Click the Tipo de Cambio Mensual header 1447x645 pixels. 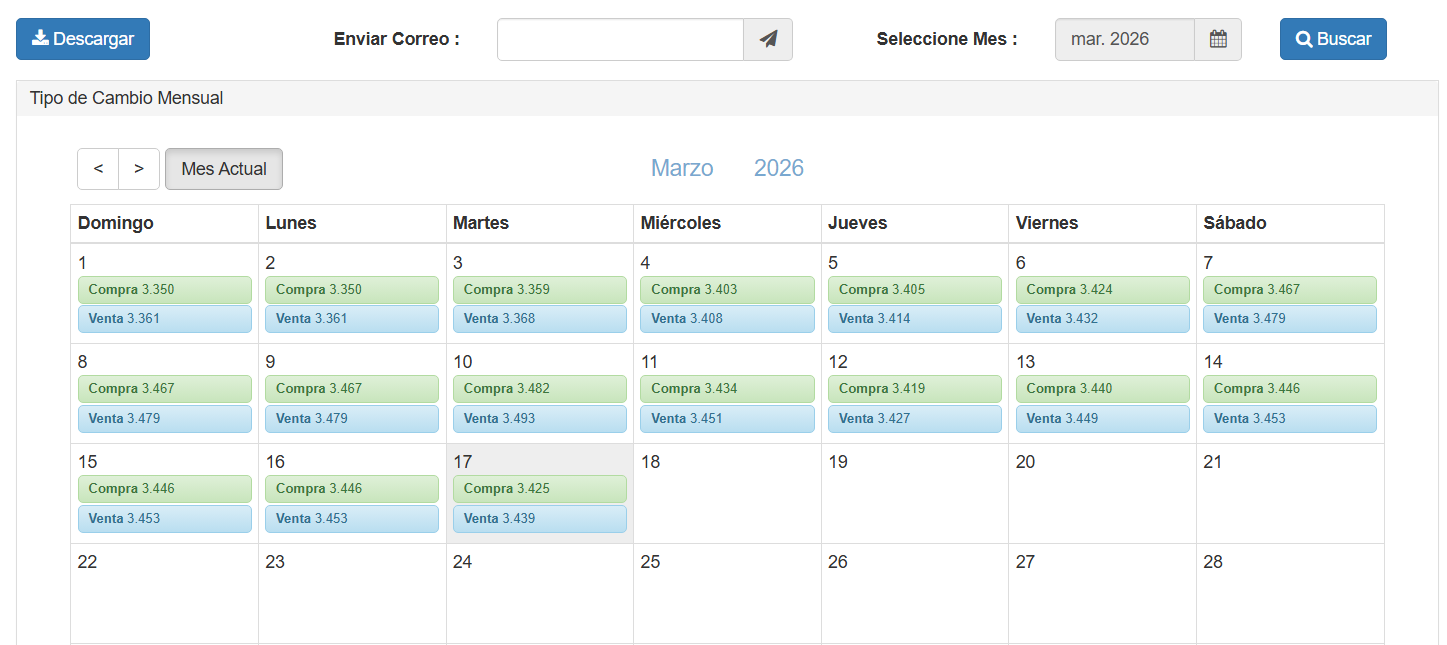pos(124,97)
